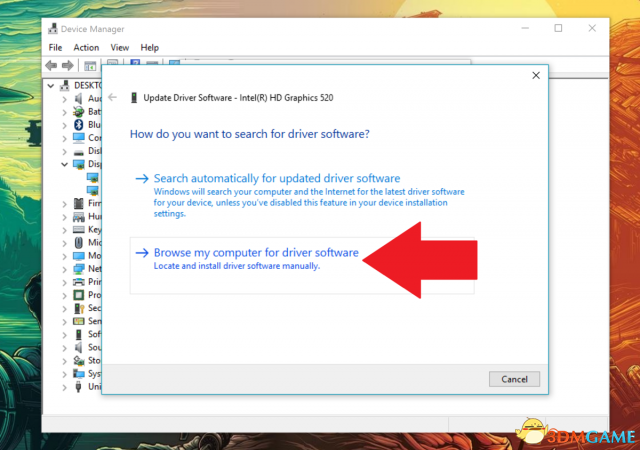Maximize the Device Manager window

click(x=558, y=28)
